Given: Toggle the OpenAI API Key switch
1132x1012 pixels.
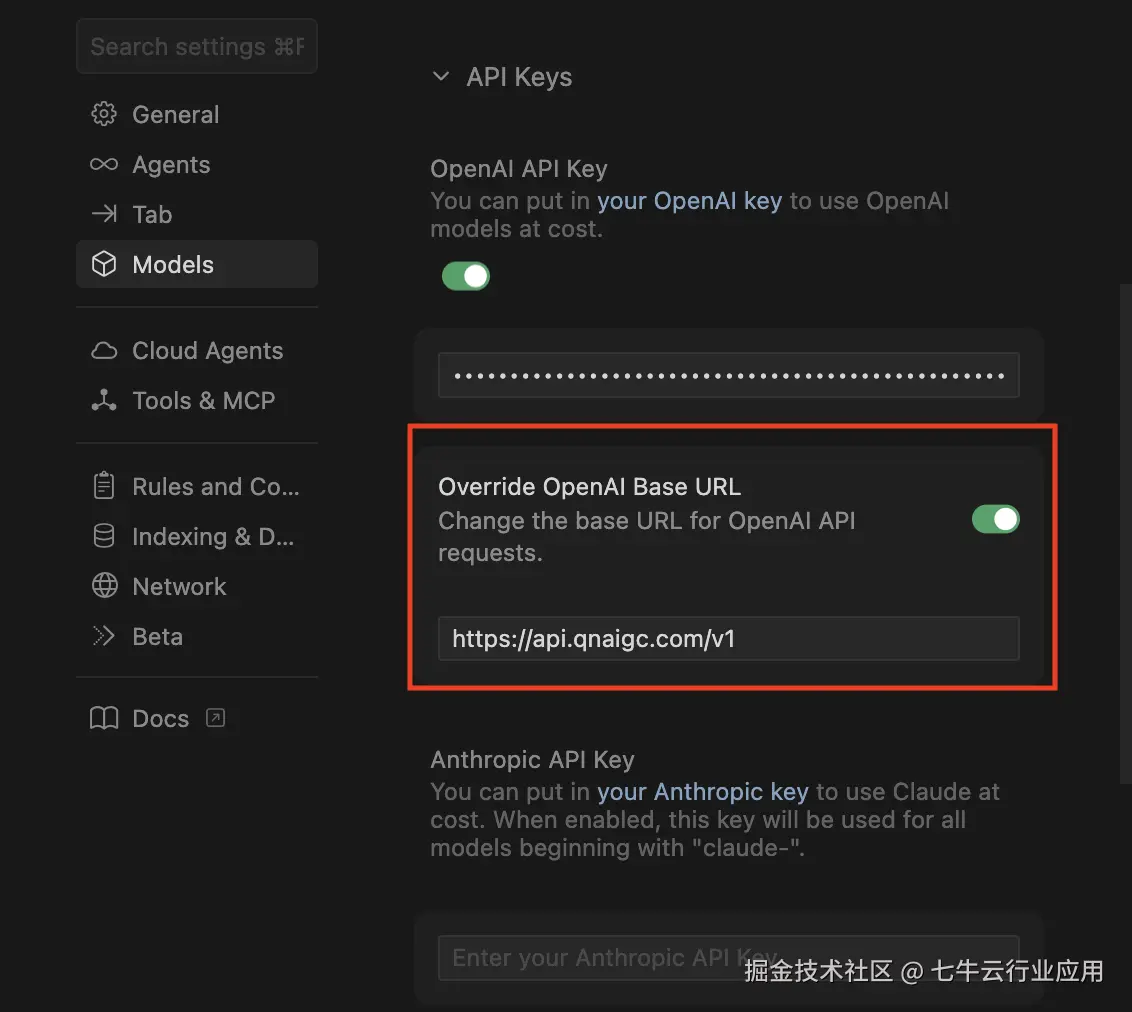Looking at the screenshot, I should (x=466, y=276).
